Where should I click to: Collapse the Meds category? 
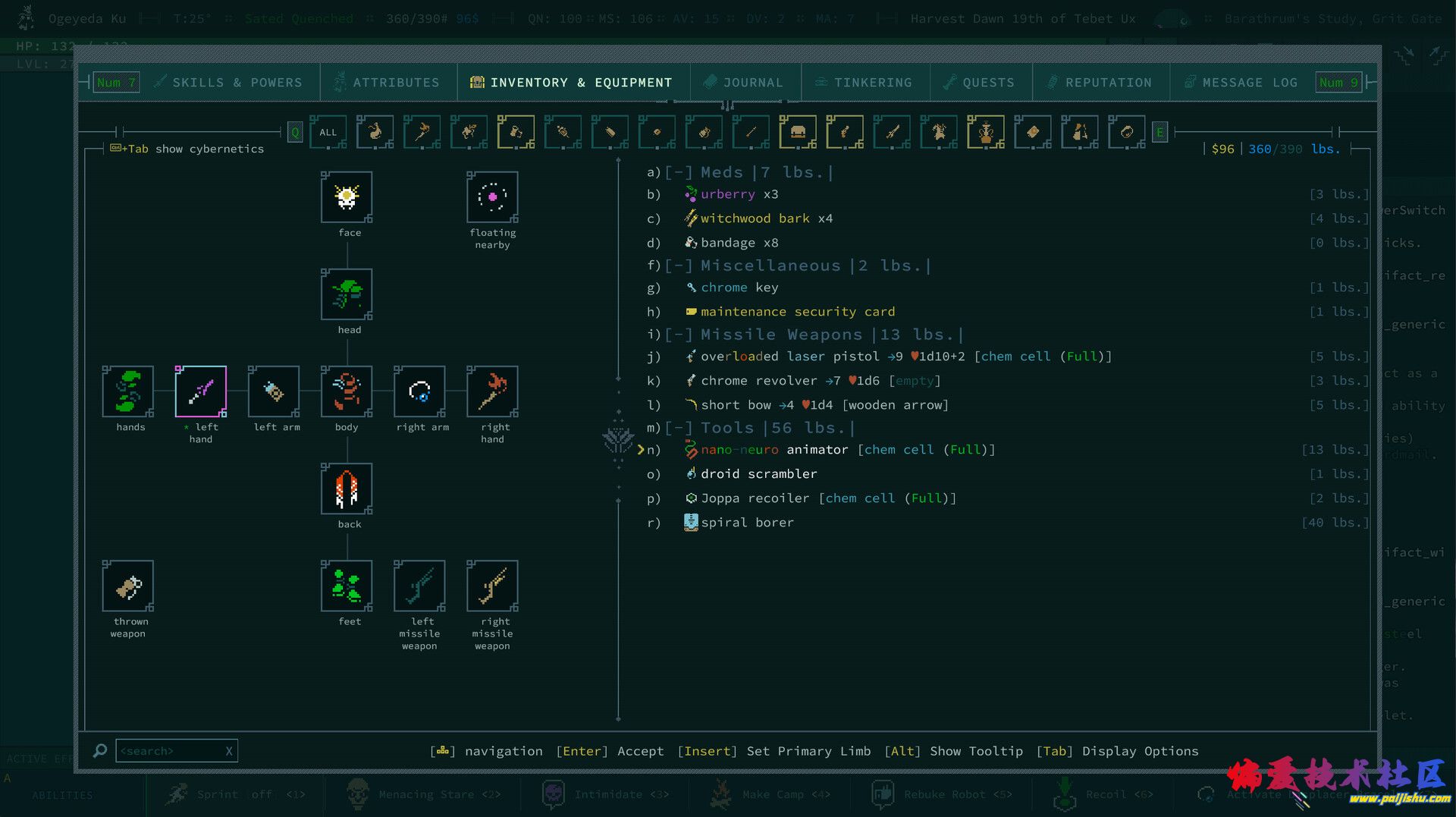pos(679,173)
